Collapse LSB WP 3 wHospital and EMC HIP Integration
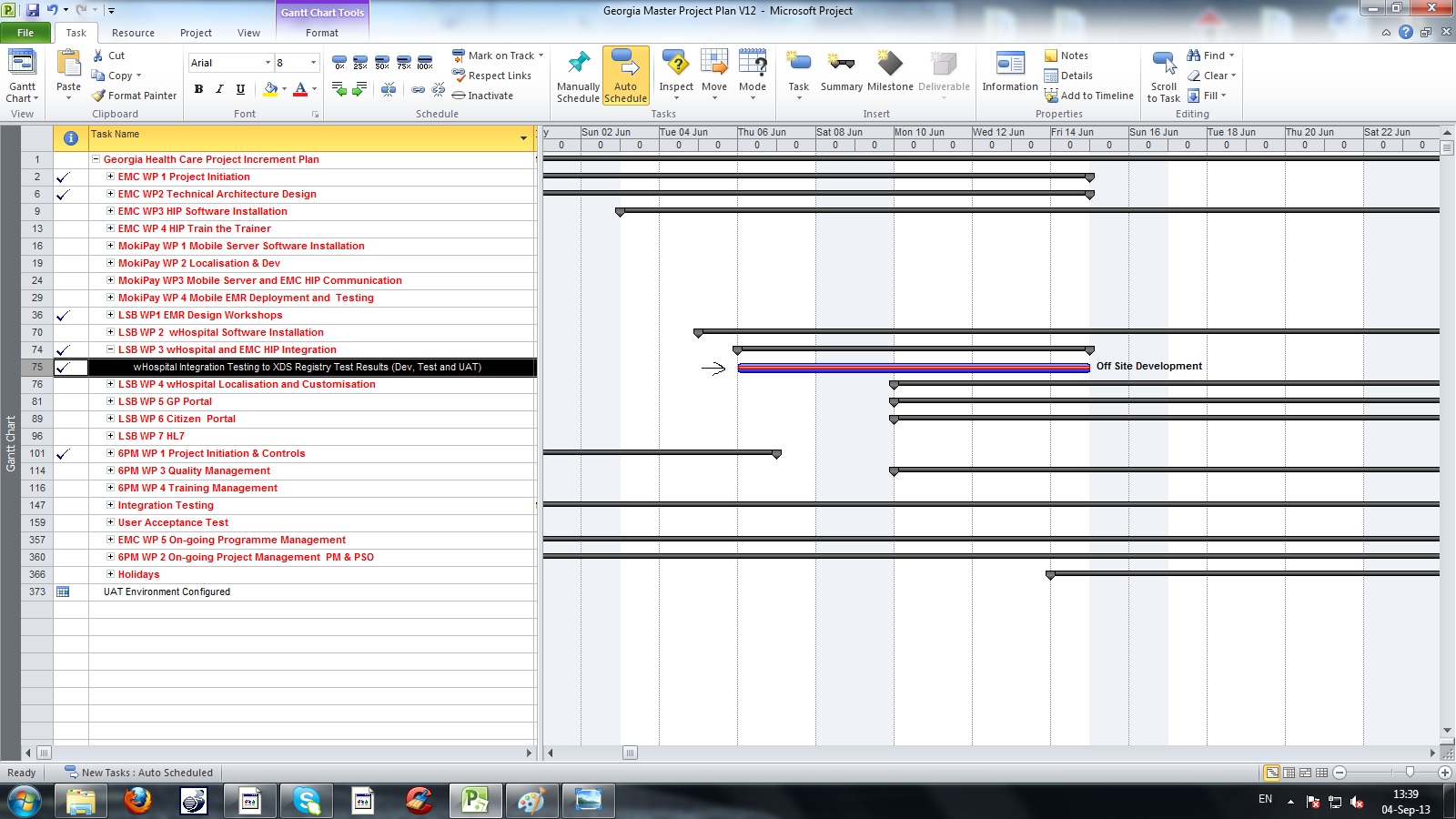 (110, 349)
